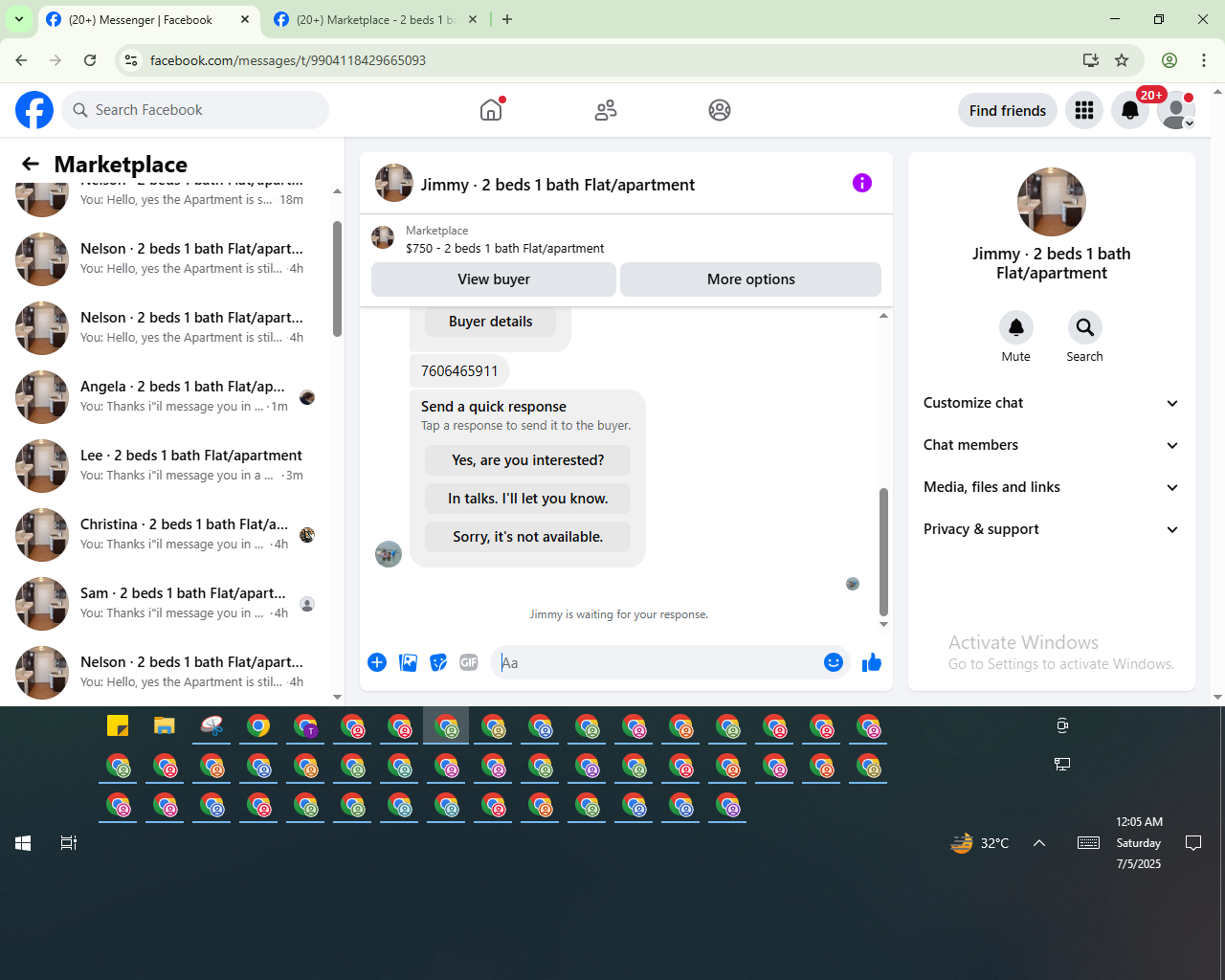Open conversation information purple icon
The image size is (1225, 980).
[862, 183]
